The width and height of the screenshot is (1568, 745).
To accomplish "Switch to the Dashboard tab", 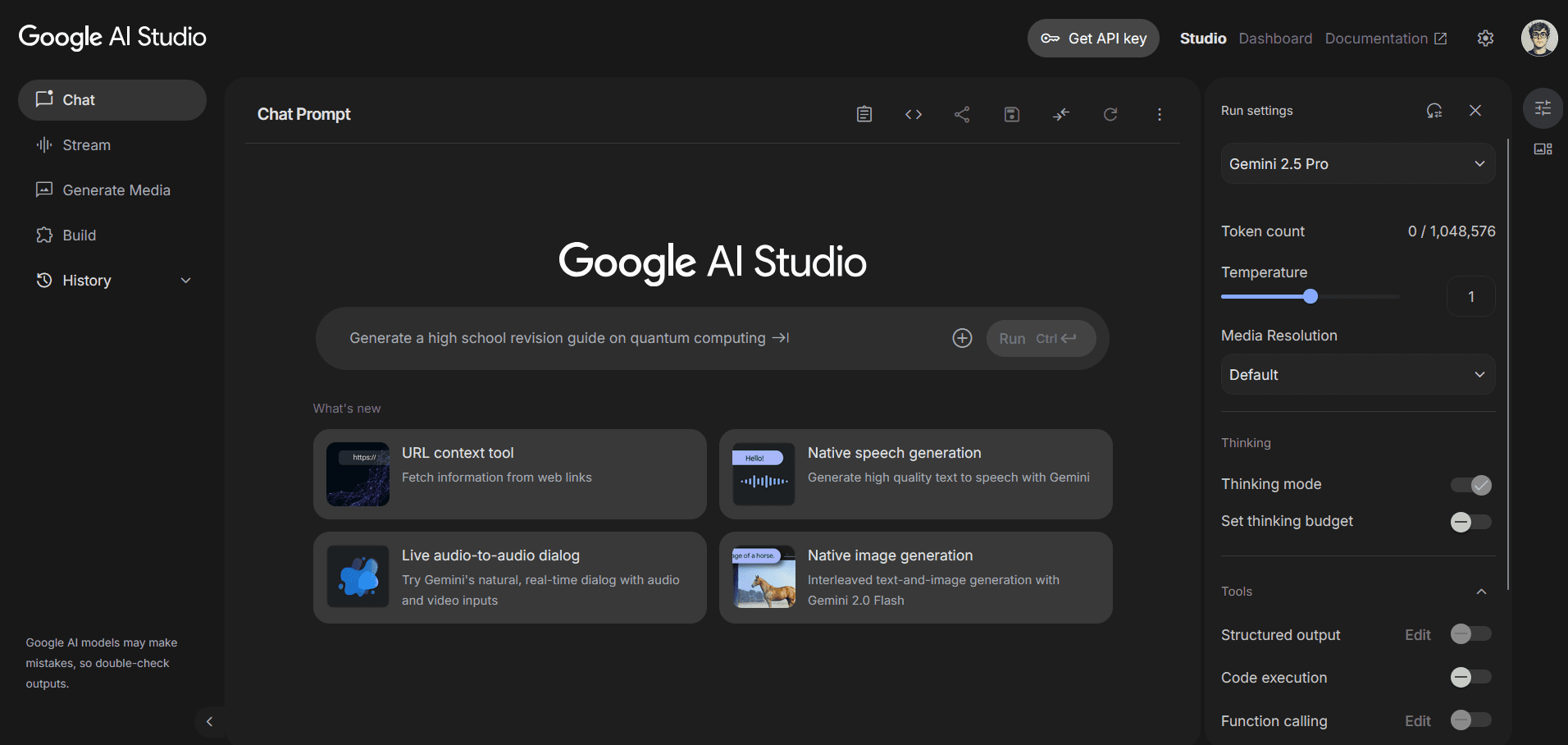I will click(x=1274, y=38).
